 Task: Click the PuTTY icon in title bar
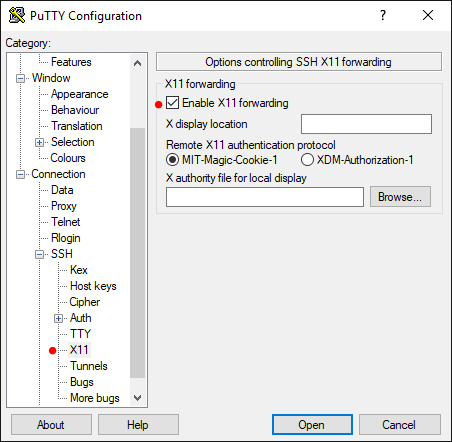point(17,15)
